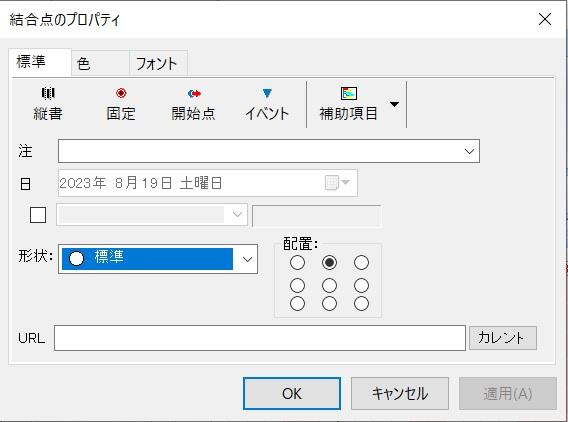This screenshot has height=422, width=568.
Task: Click the 適用(A) apply button
Action: pyautogui.click(x=508, y=393)
